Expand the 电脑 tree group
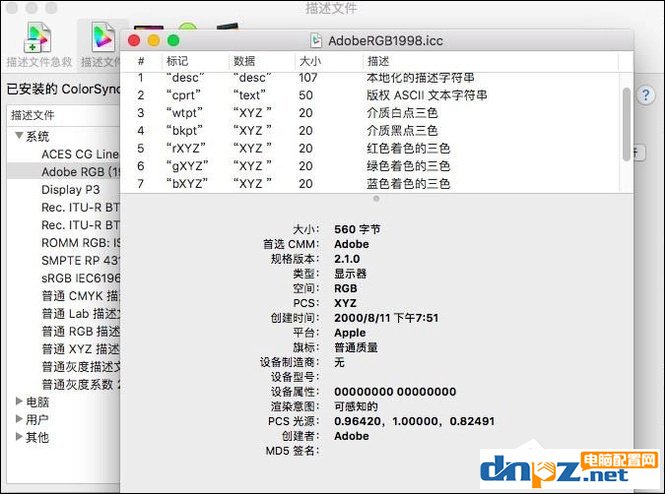 [19, 401]
